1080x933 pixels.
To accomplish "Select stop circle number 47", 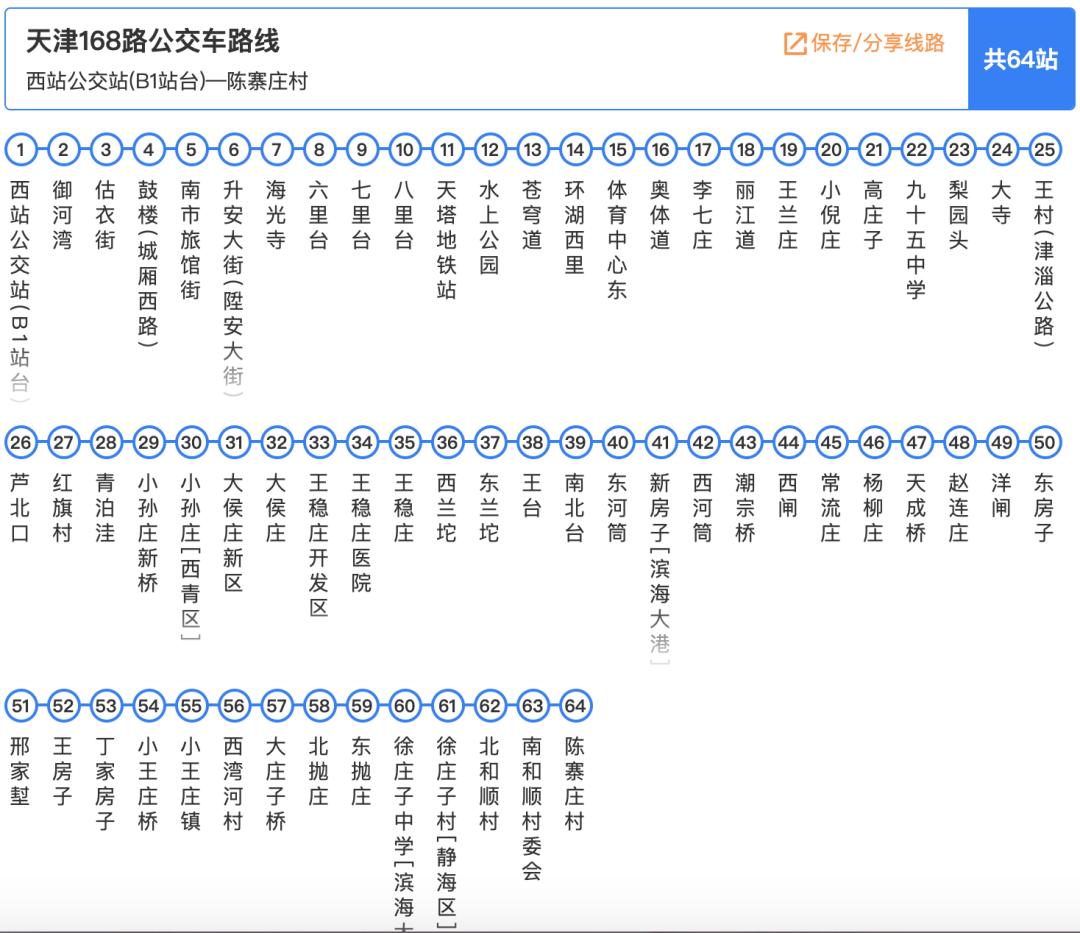I will pyautogui.click(x=916, y=442).
